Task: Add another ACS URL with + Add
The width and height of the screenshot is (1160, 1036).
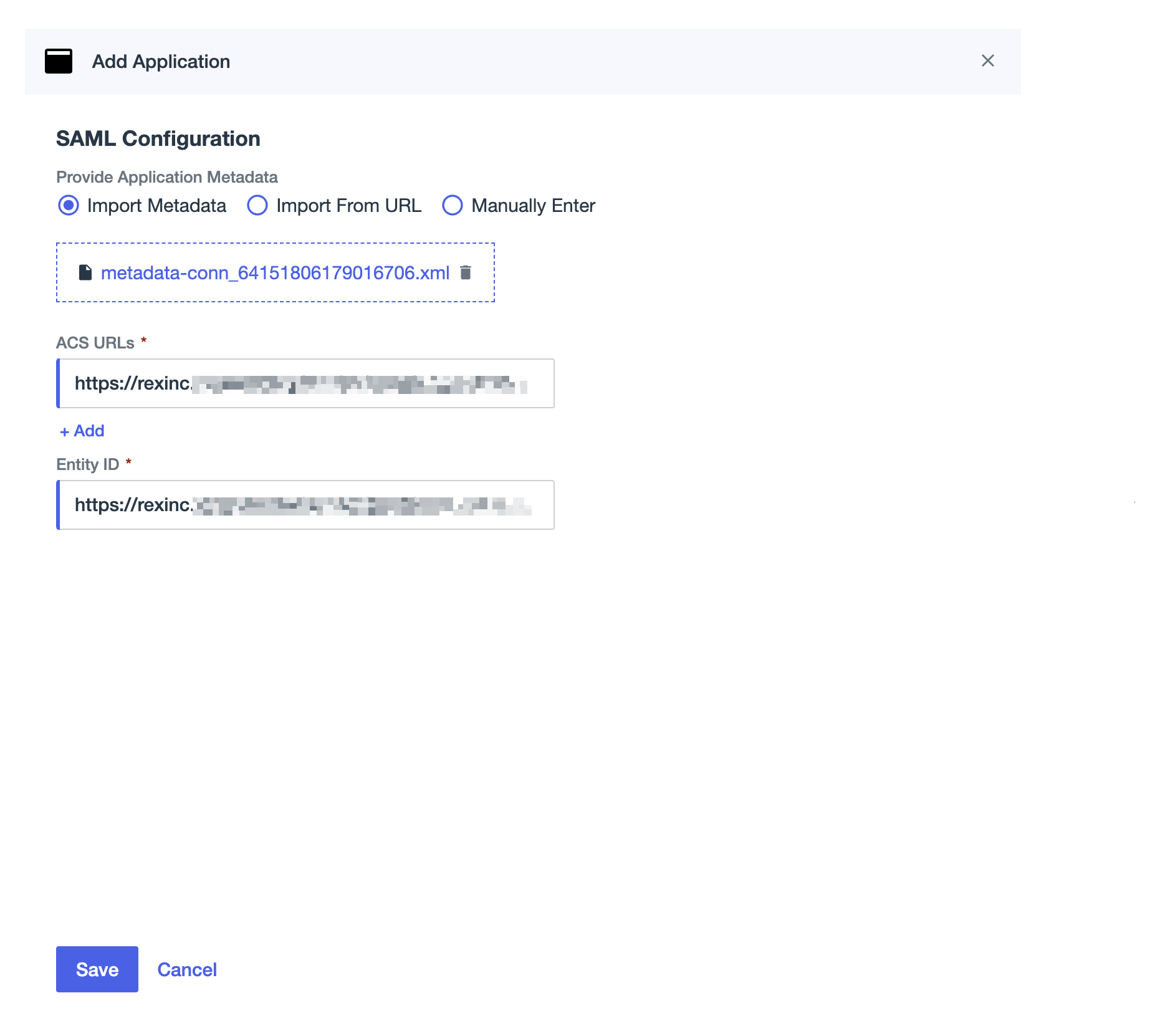Action: coord(82,431)
